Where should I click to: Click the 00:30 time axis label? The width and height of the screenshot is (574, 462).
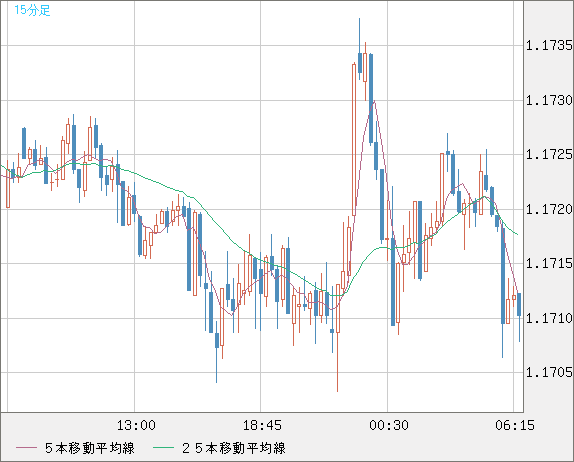coord(389,425)
